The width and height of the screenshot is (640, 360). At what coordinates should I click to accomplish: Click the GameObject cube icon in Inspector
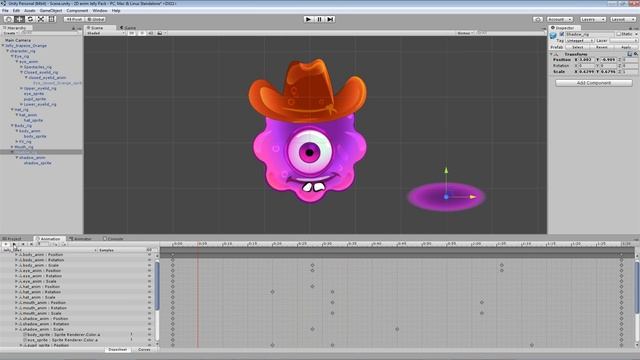(x=553, y=36)
